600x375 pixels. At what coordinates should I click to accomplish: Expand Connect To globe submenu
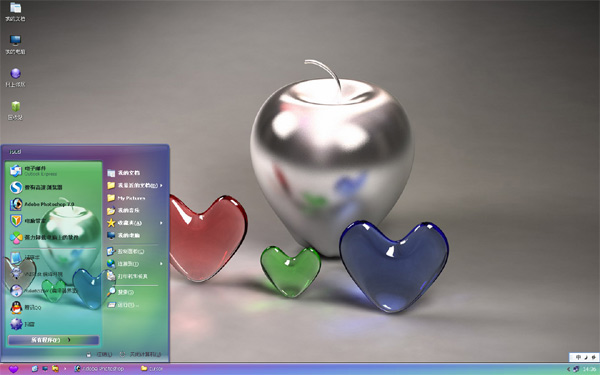click(x=135, y=264)
